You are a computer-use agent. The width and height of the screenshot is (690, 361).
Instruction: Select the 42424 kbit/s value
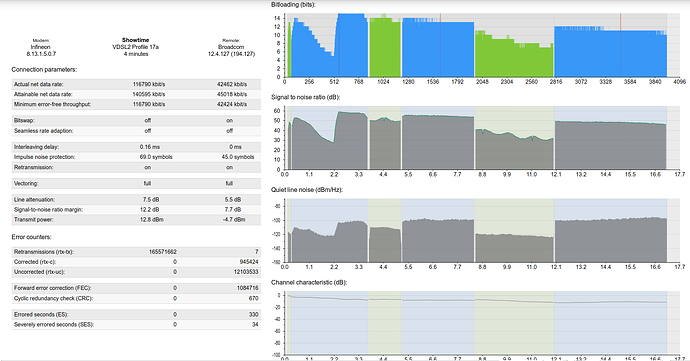232,104
